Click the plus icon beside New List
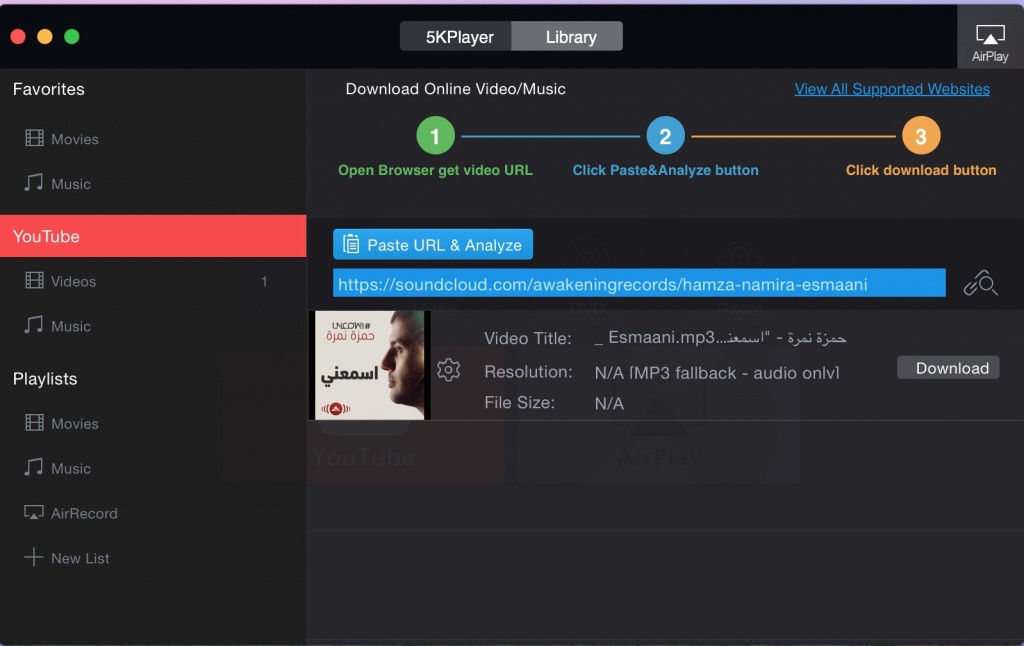 tap(33, 557)
